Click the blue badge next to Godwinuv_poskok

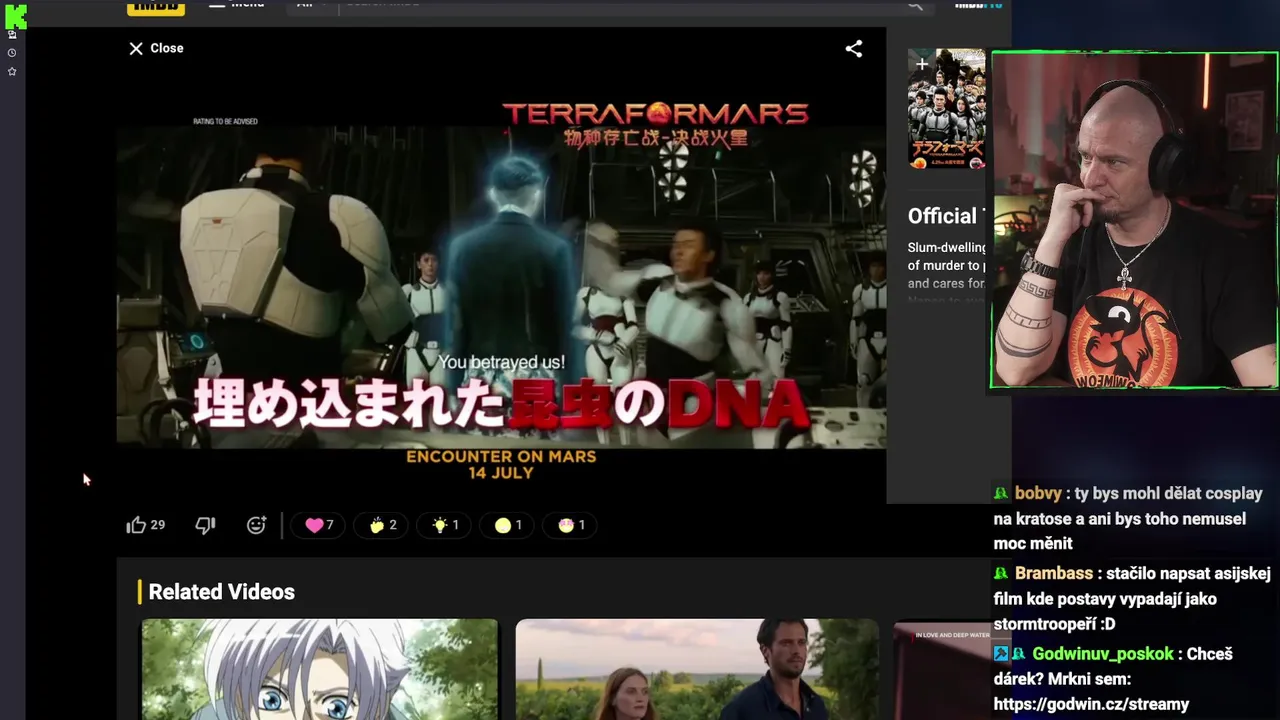(x=1001, y=654)
